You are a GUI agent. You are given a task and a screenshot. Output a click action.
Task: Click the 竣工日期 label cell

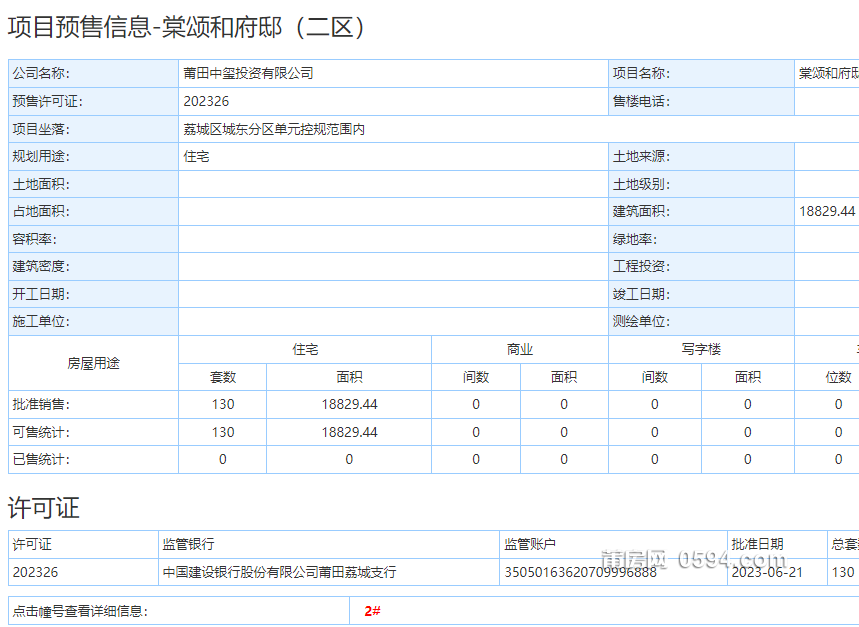point(701,294)
